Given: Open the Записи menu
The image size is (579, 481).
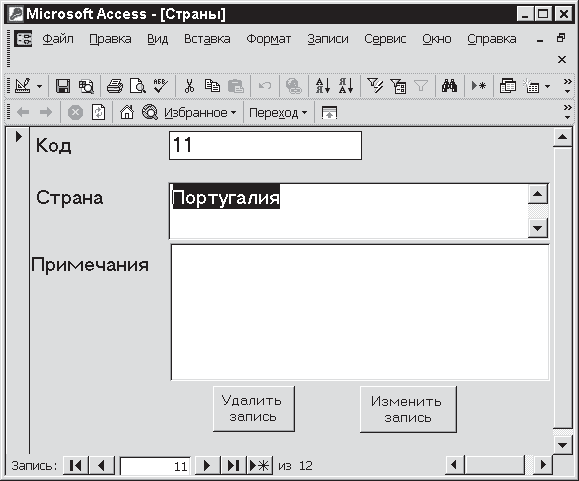Looking at the screenshot, I should 328,39.
